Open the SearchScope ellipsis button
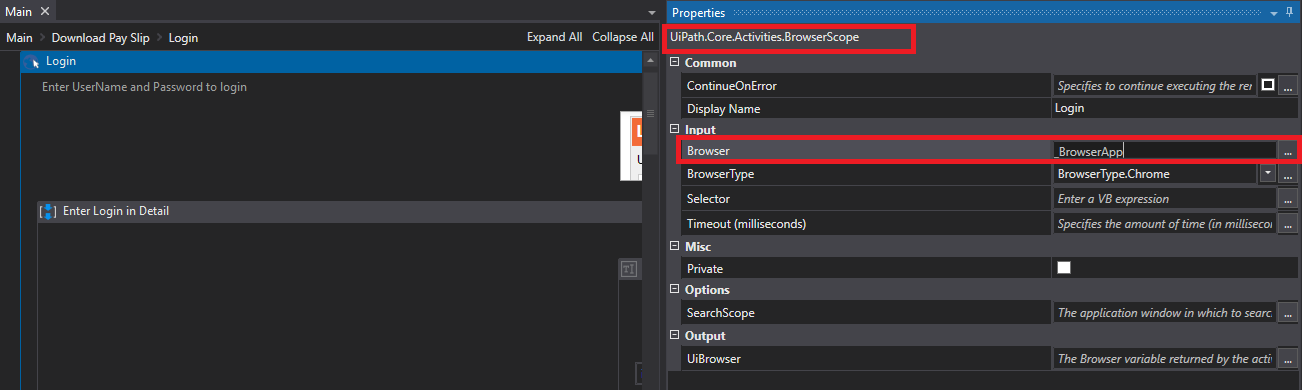The image size is (1302, 390). [1288, 313]
